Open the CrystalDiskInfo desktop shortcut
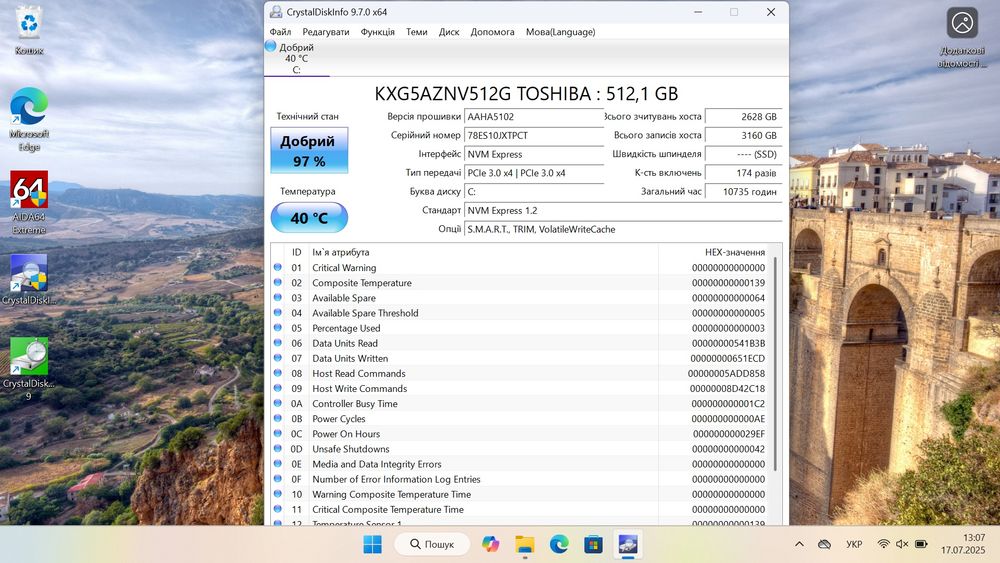Screen dimensions: 1000x563 pyautogui.click(x=29, y=280)
